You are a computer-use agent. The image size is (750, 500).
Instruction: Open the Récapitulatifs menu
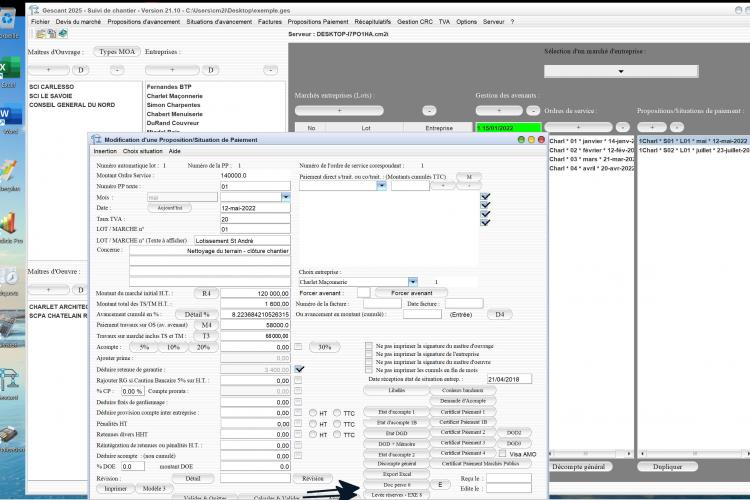click(x=372, y=22)
